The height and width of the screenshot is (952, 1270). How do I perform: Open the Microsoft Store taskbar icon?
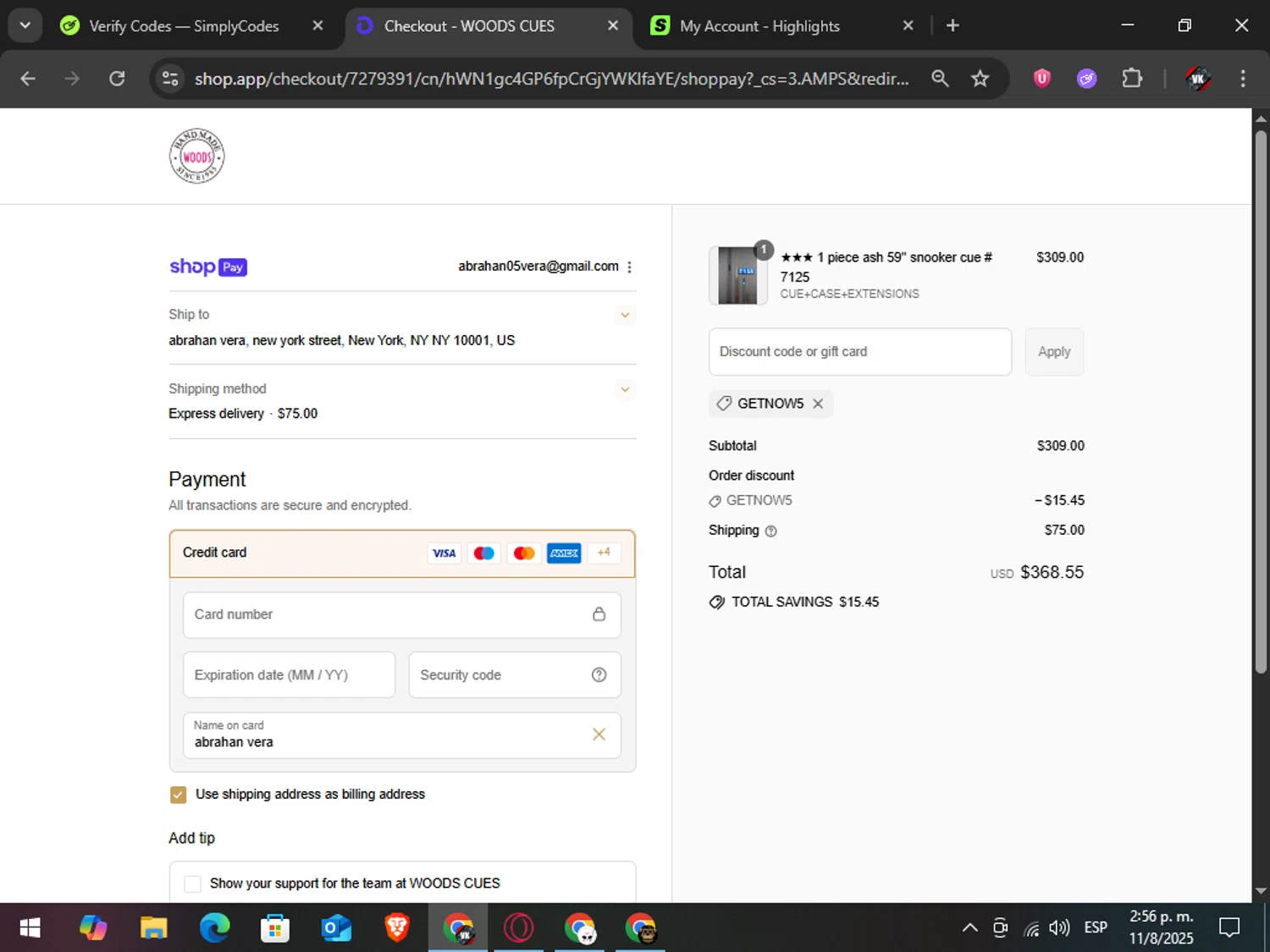275,928
